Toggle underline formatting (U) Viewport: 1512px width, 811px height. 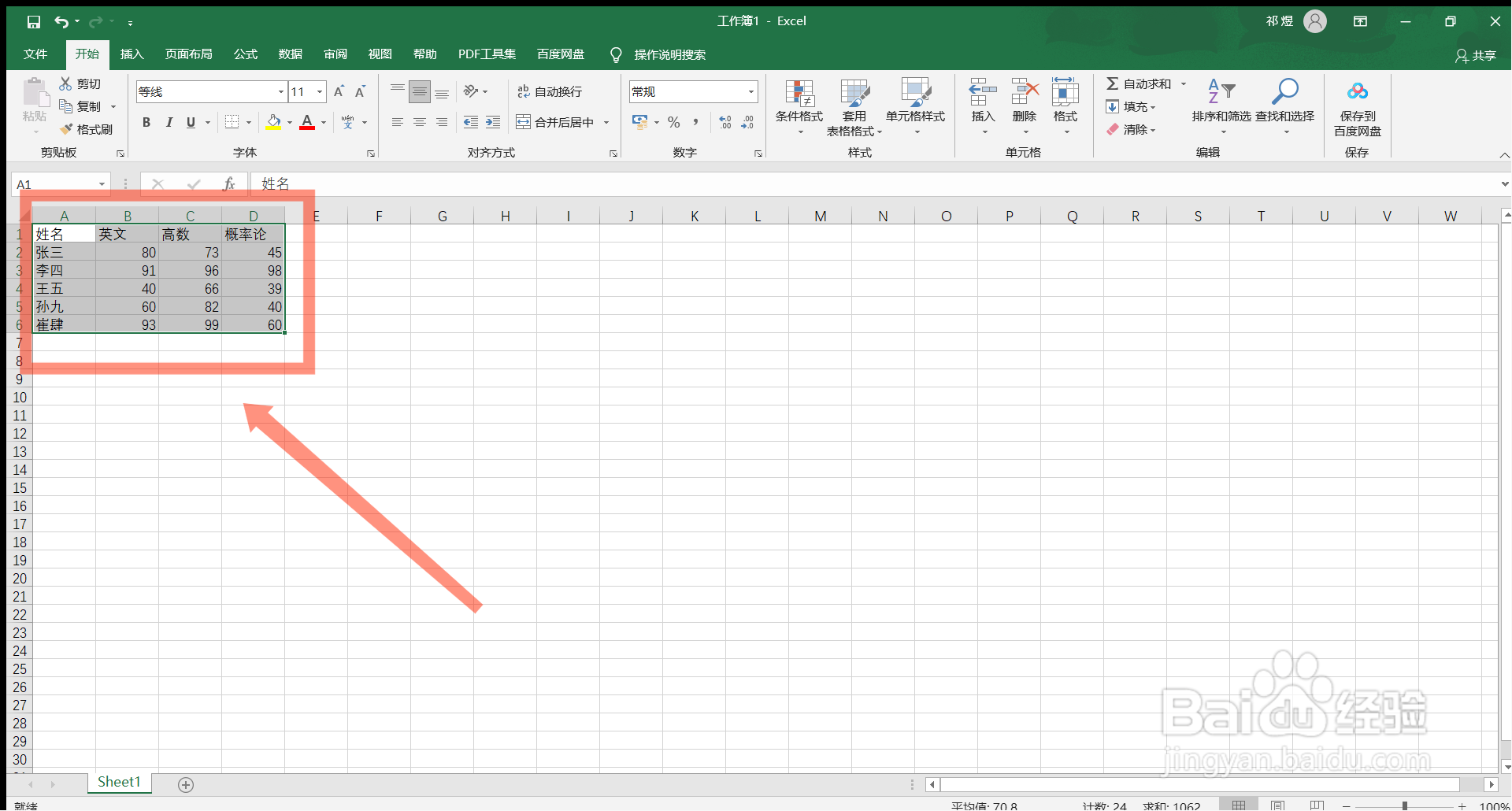tap(191, 122)
